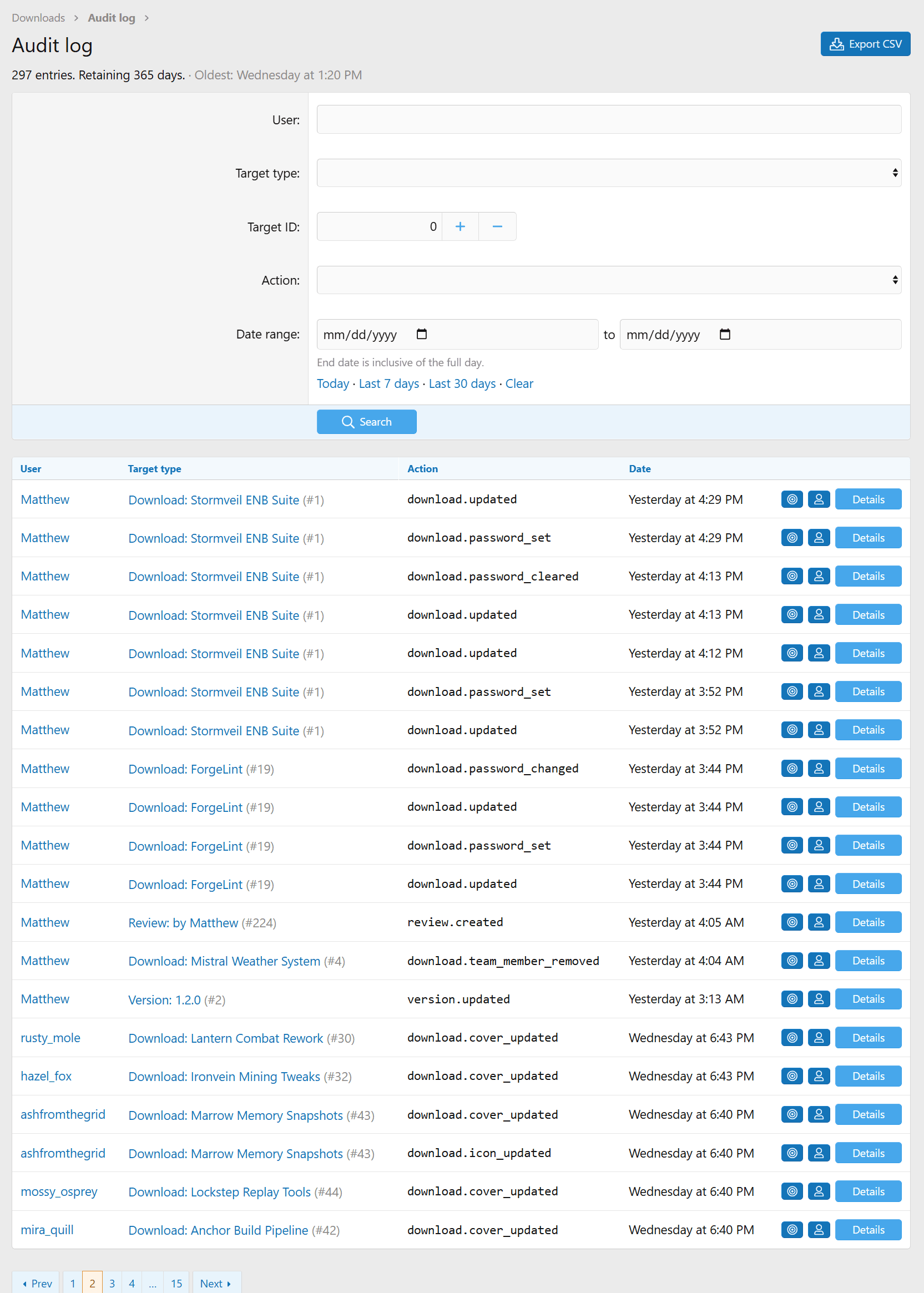Open Details for the version.updated entry
924x1293 pixels.
tap(868, 998)
